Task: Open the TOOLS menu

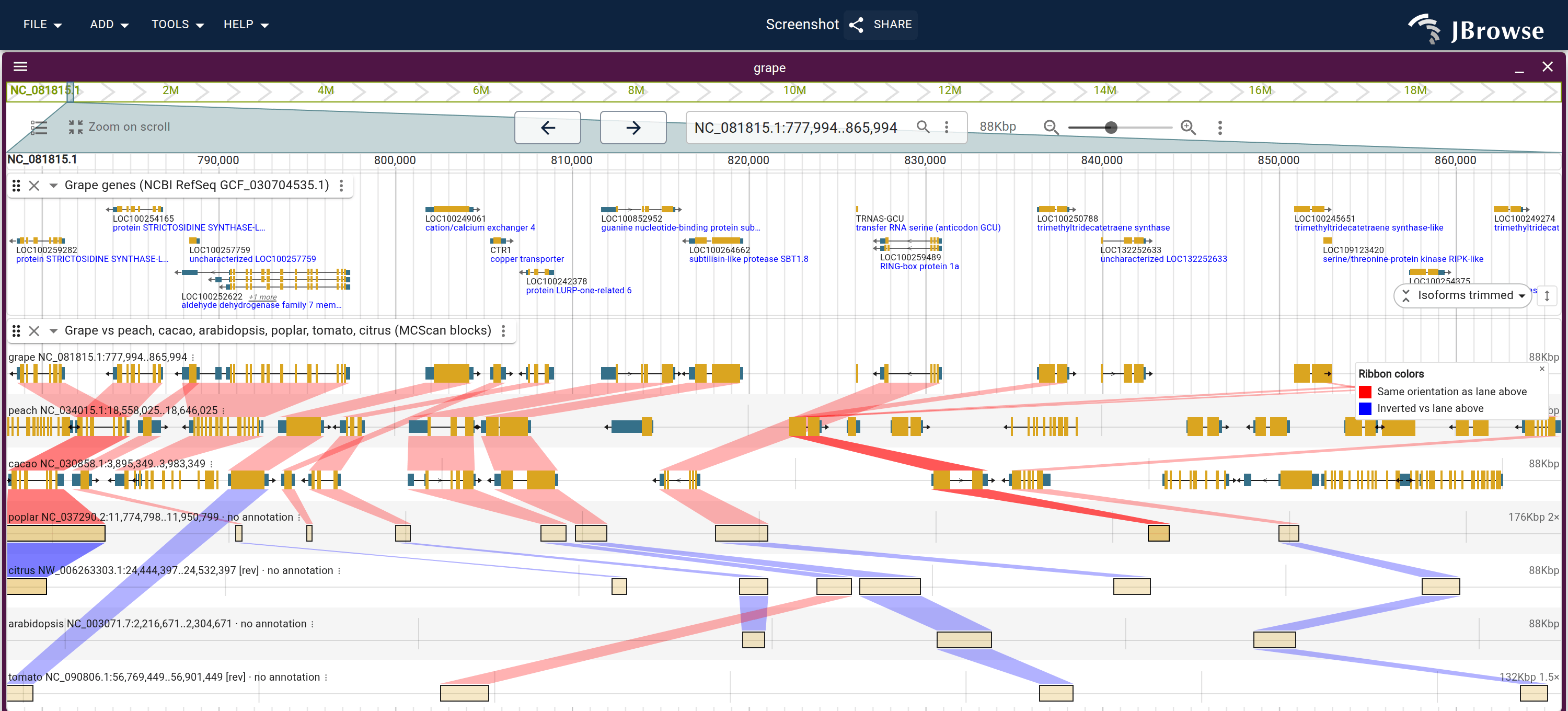Action: tap(177, 25)
